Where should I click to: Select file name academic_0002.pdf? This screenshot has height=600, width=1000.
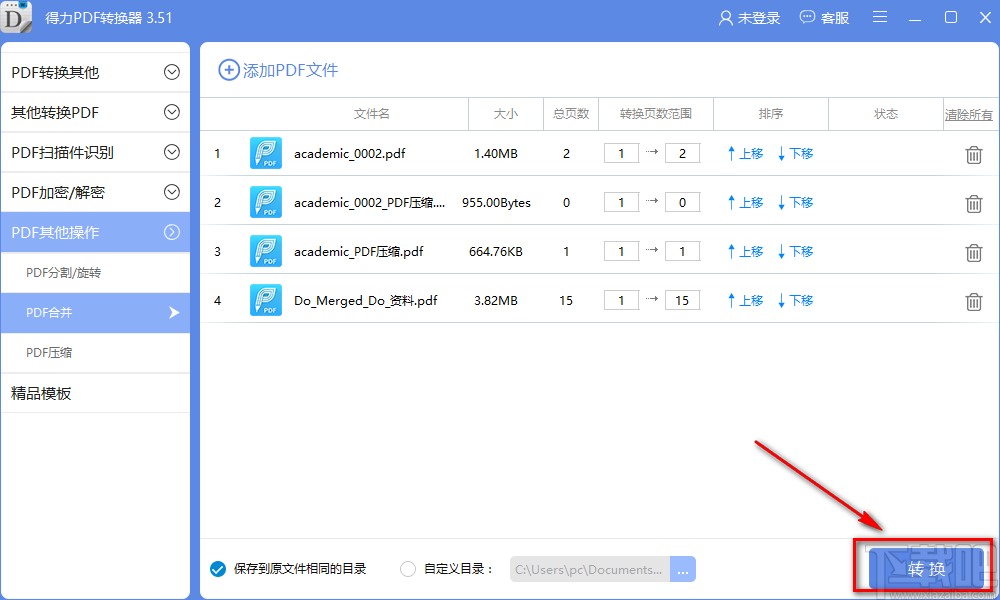click(x=349, y=154)
